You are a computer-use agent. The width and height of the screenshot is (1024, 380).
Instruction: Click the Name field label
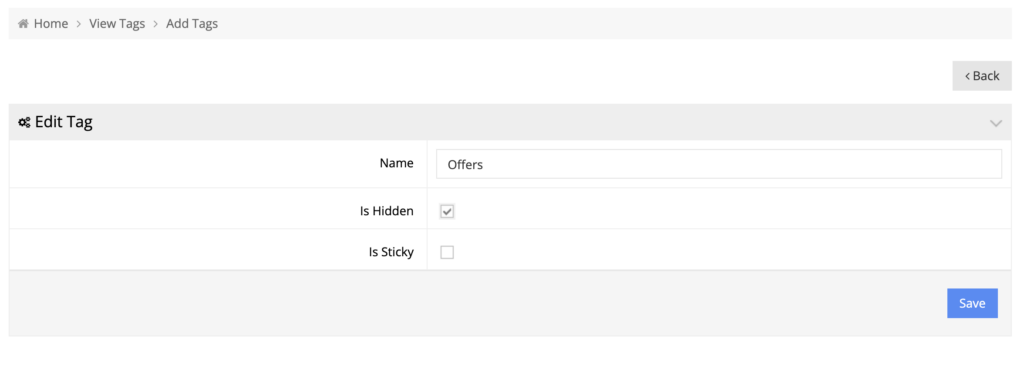pyautogui.click(x=396, y=163)
